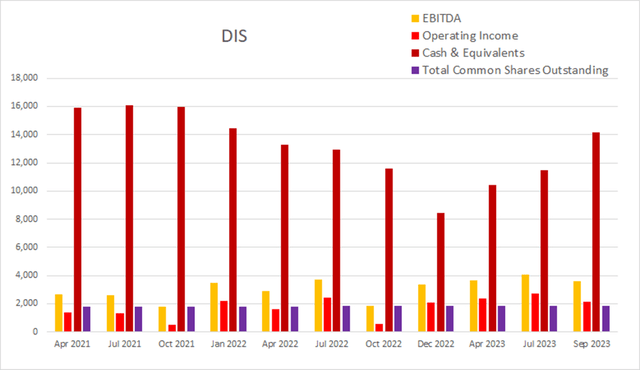Select the Jan 2022 yellow EBITDA bar

pos(214,307)
